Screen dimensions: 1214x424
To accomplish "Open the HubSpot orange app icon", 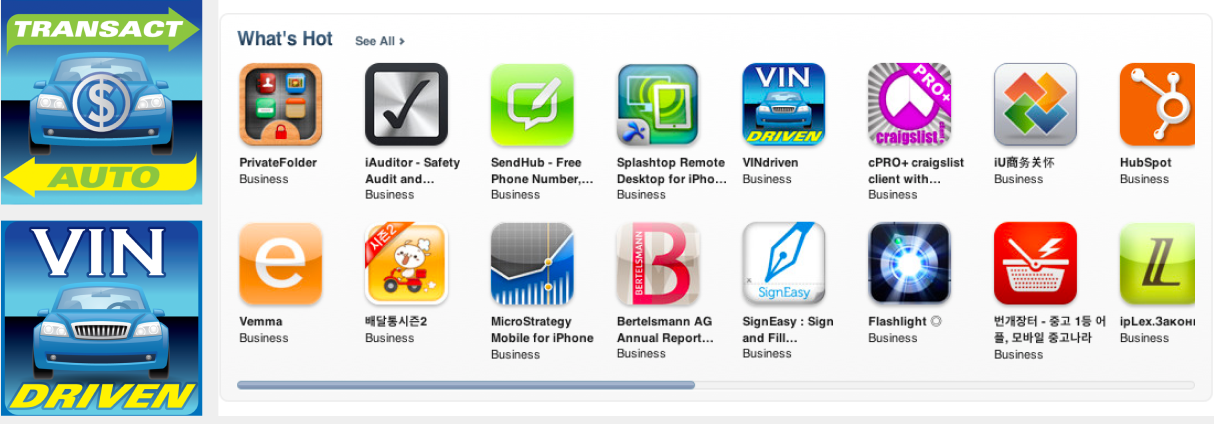I will [x=1157, y=105].
